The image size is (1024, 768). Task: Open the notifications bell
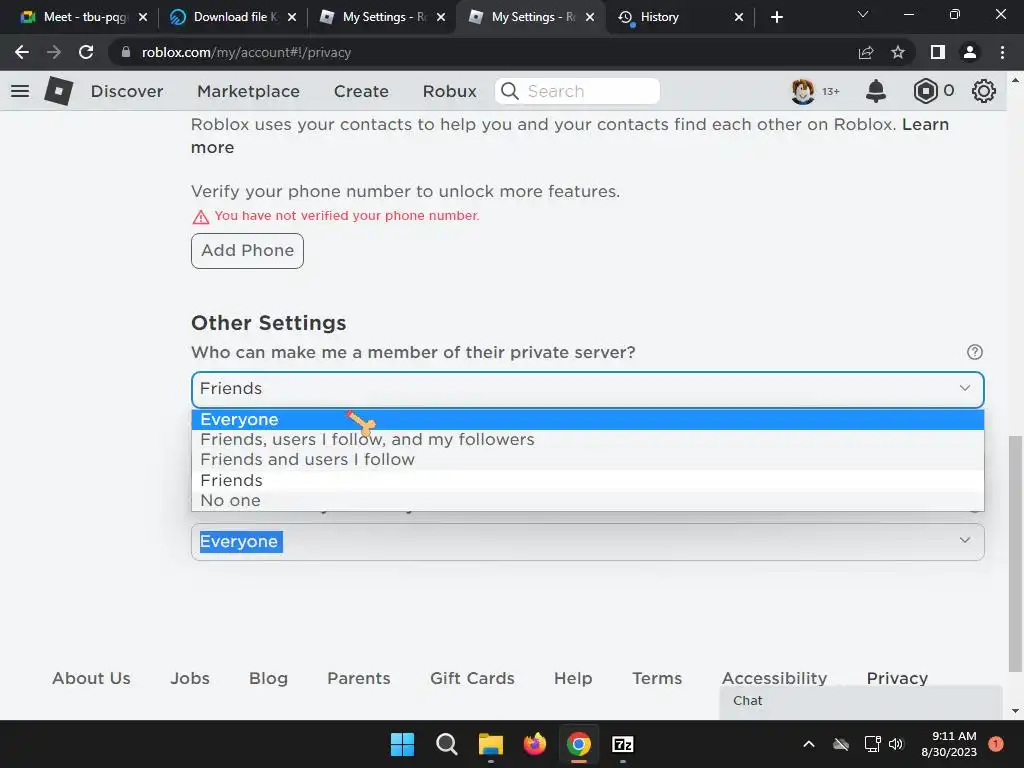[x=875, y=91]
